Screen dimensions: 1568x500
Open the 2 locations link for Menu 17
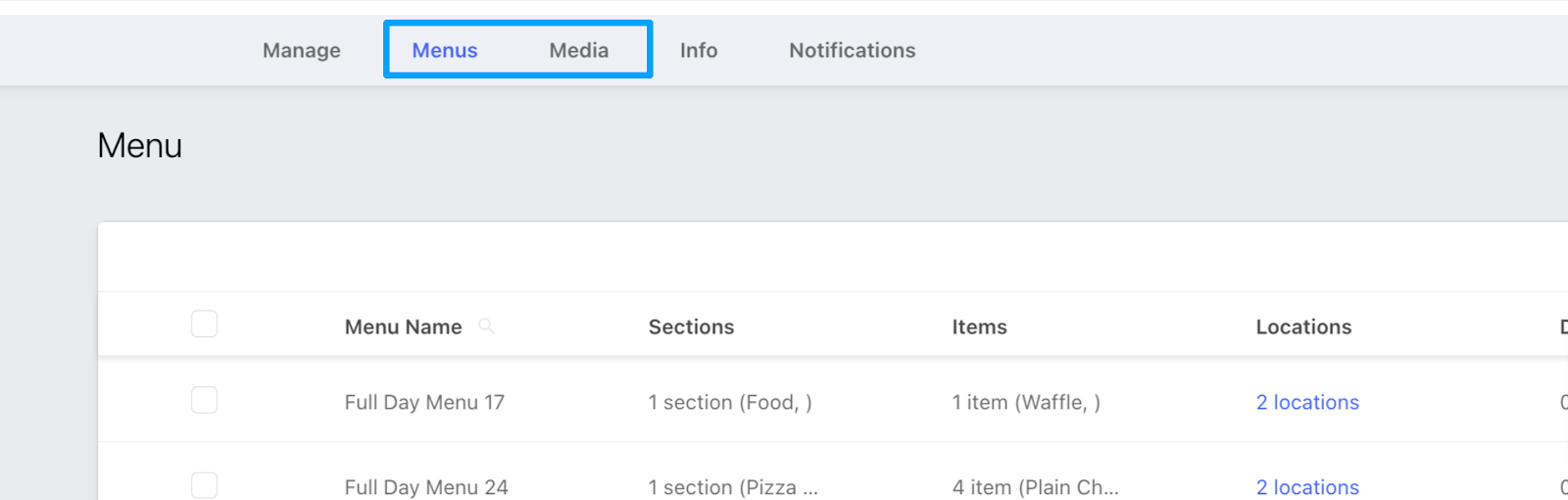(x=1307, y=402)
